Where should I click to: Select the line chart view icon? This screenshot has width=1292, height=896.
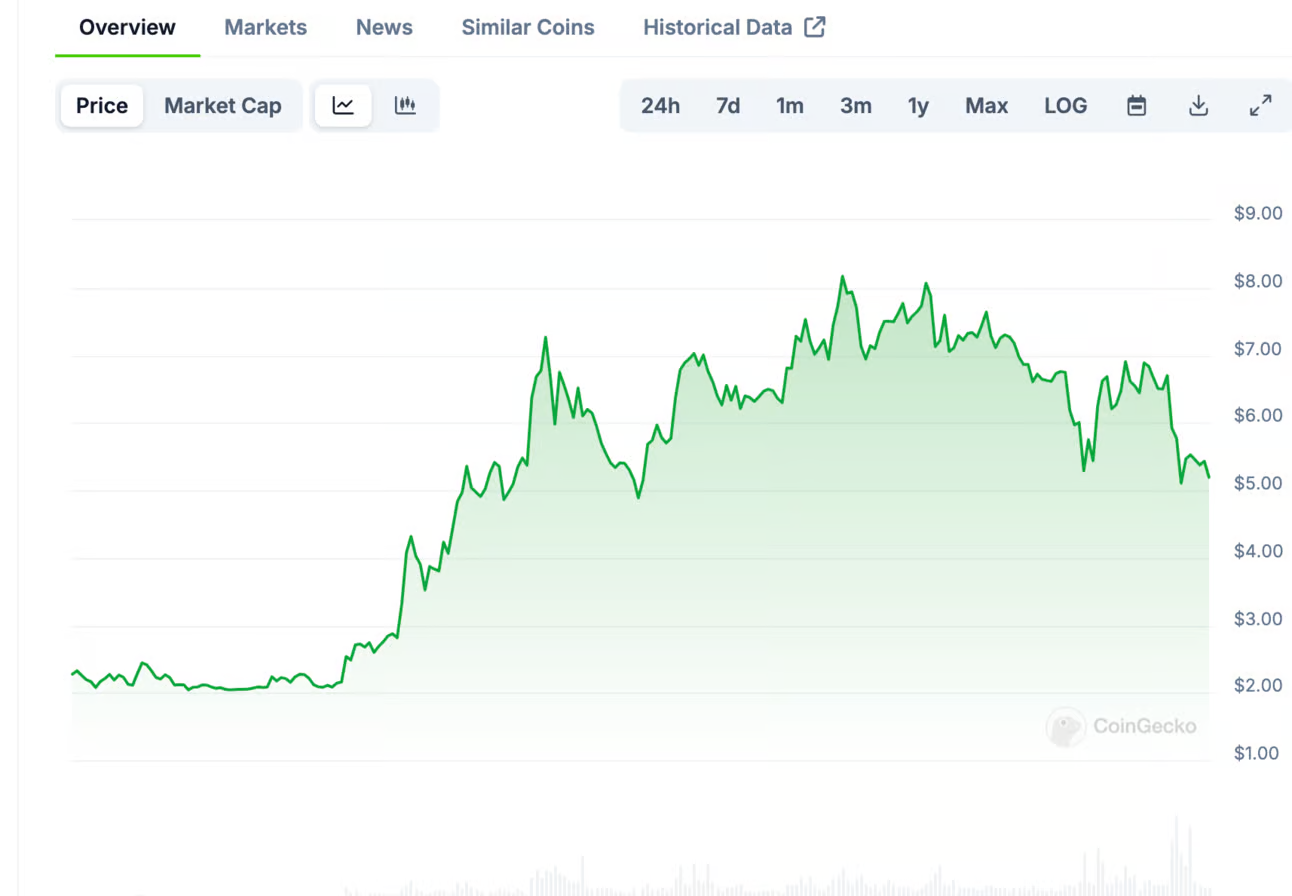tap(343, 106)
